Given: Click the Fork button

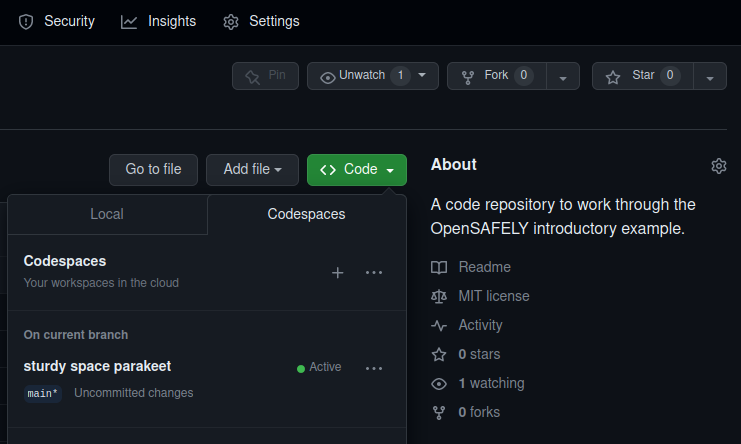Looking at the screenshot, I should 495,76.
